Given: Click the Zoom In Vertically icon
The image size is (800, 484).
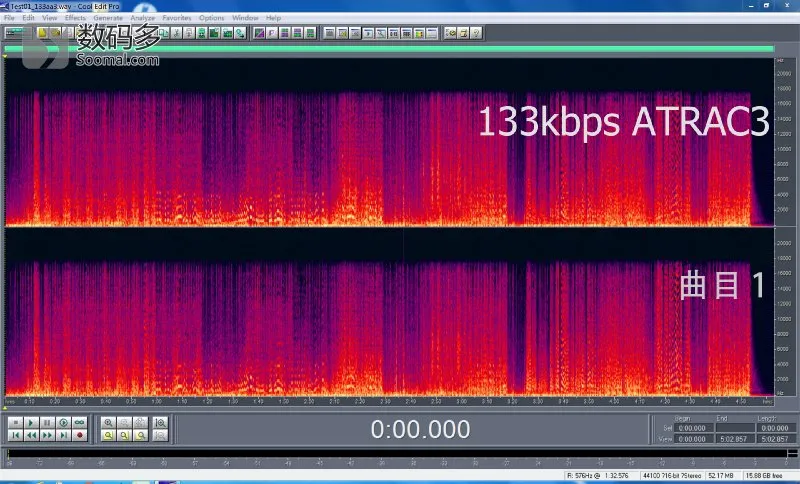Looking at the screenshot, I should pyautogui.click(x=160, y=422).
